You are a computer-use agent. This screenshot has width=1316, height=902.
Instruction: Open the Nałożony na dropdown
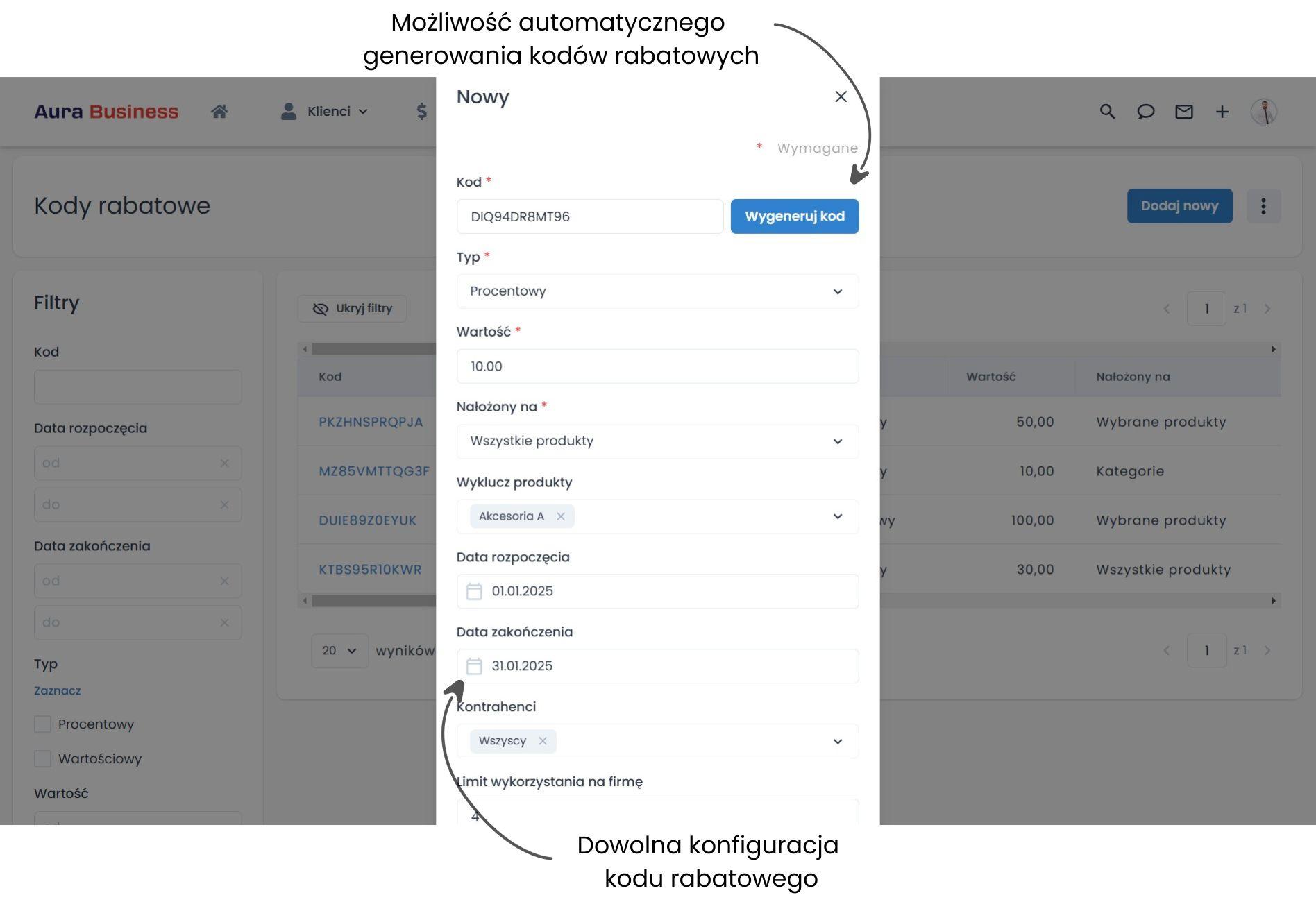click(657, 441)
